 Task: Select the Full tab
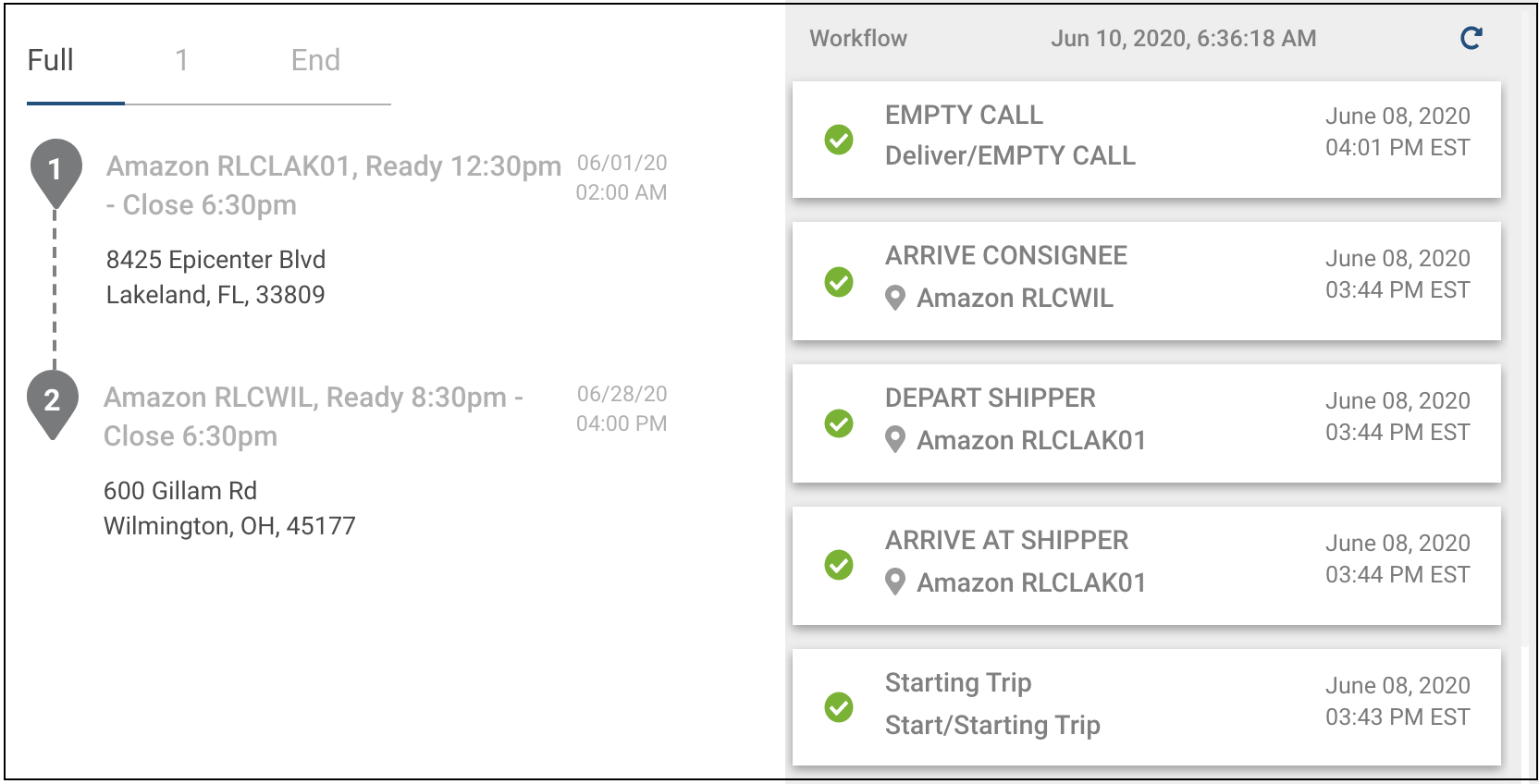[x=51, y=59]
